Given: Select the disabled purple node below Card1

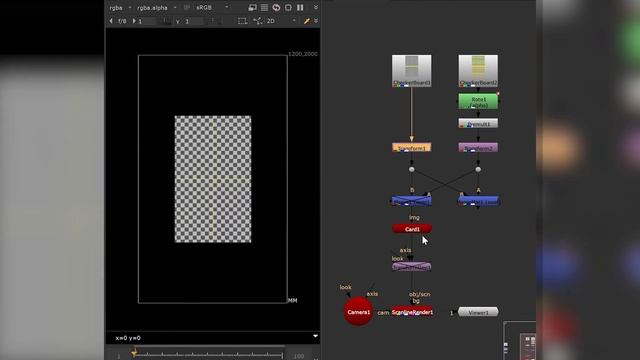Looking at the screenshot, I should tap(411, 267).
